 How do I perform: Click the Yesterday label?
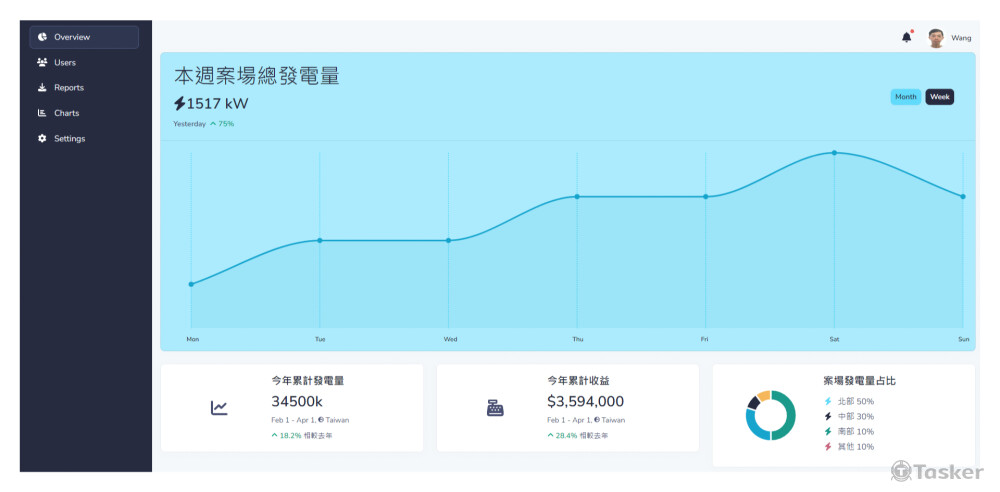click(x=189, y=124)
